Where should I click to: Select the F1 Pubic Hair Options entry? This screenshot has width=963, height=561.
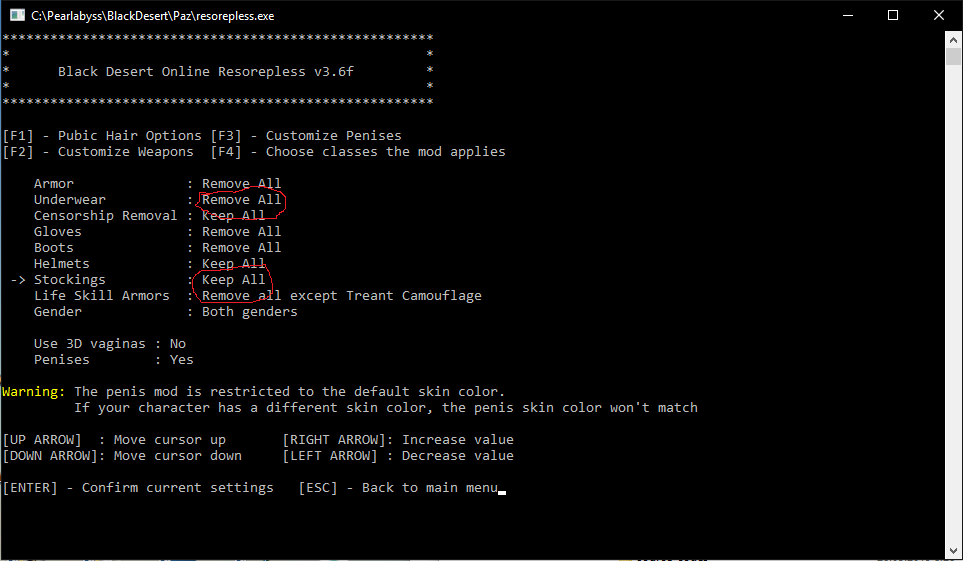102,136
